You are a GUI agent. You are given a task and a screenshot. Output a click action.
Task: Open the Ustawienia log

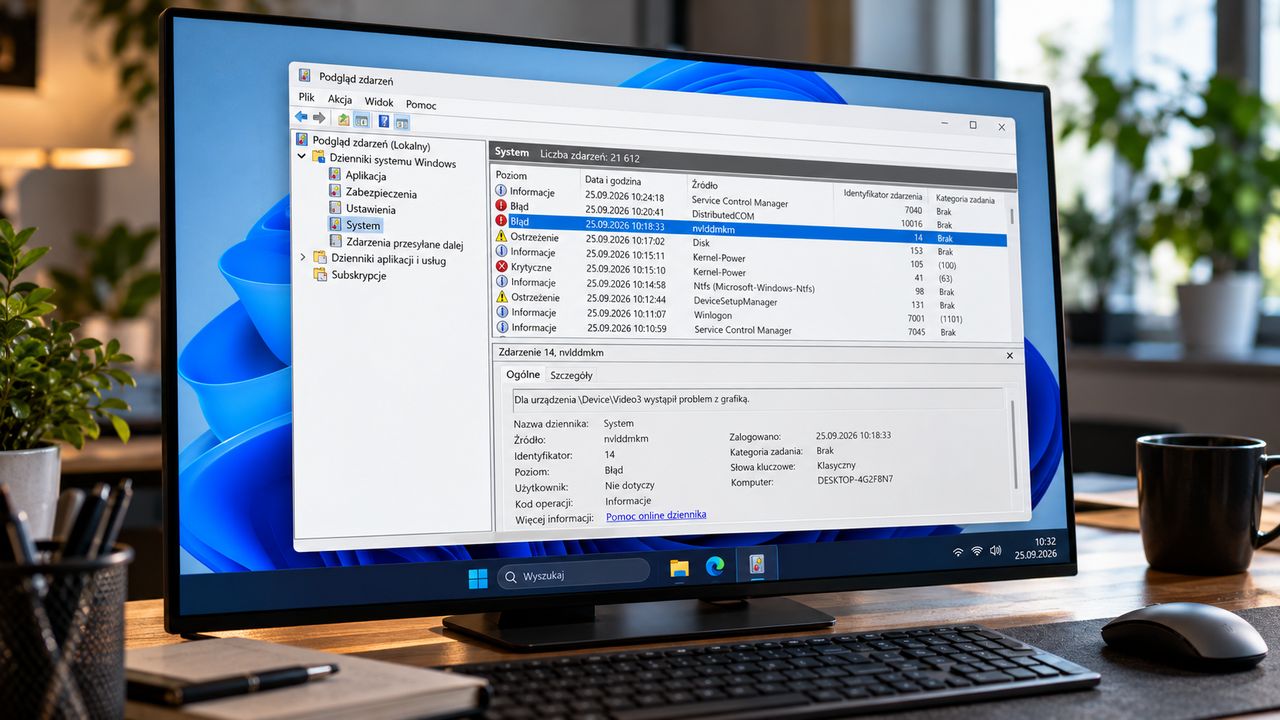(362, 209)
